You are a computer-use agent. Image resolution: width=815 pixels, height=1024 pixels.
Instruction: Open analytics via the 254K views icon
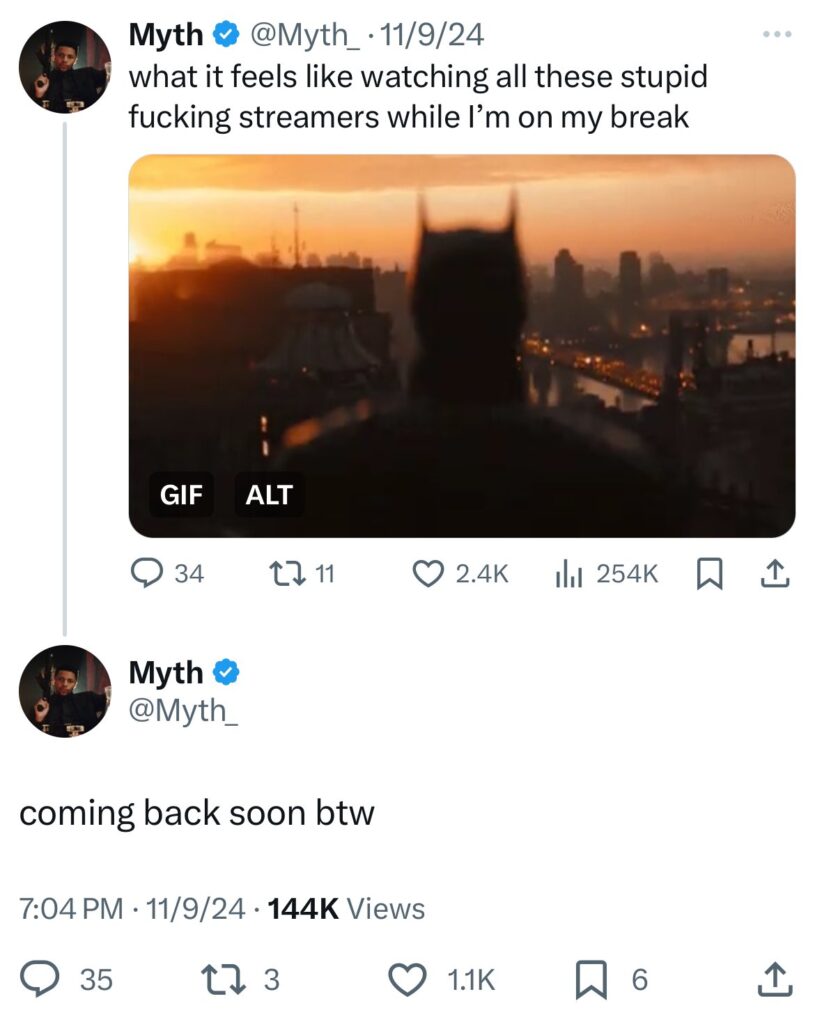tap(570, 574)
